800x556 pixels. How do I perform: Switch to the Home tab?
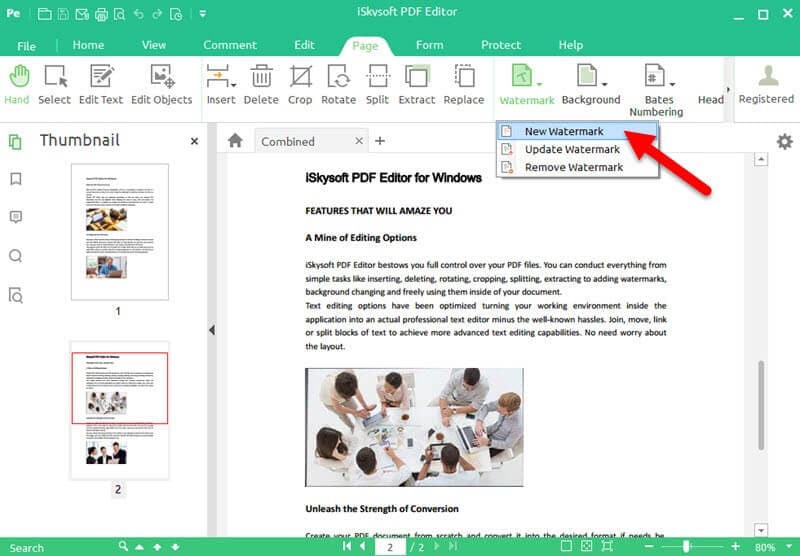(88, 45)
